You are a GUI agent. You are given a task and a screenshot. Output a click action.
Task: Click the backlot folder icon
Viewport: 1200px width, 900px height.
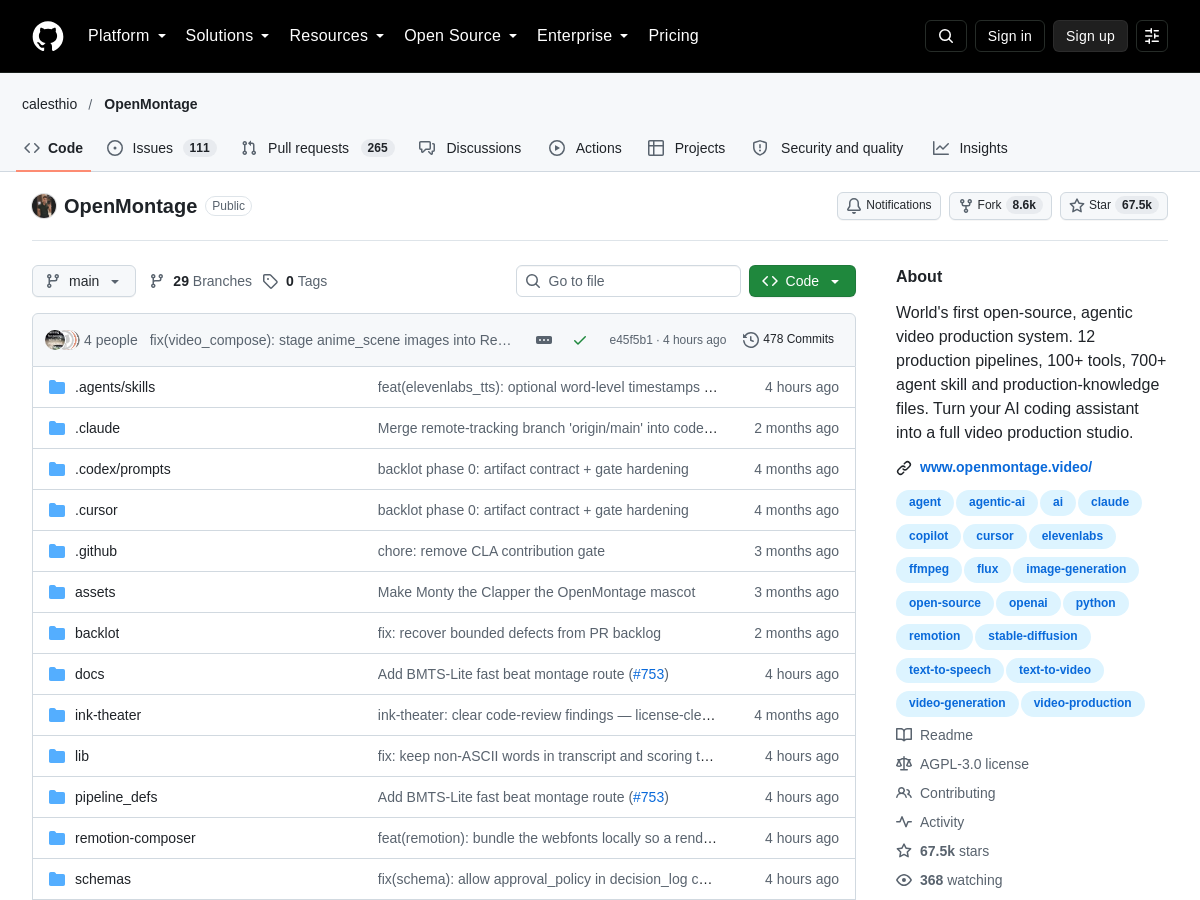(x=57, y=633)
